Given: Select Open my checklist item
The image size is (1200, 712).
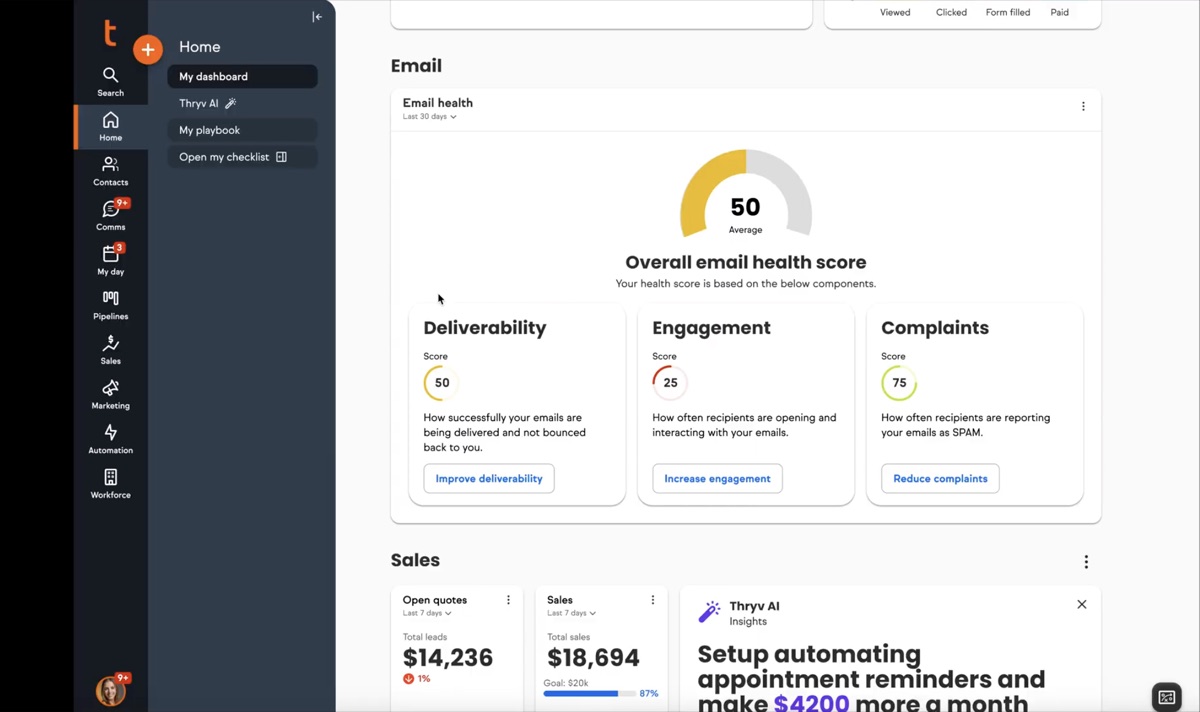Looking at the screenshot, I should [x=243, y=157].
